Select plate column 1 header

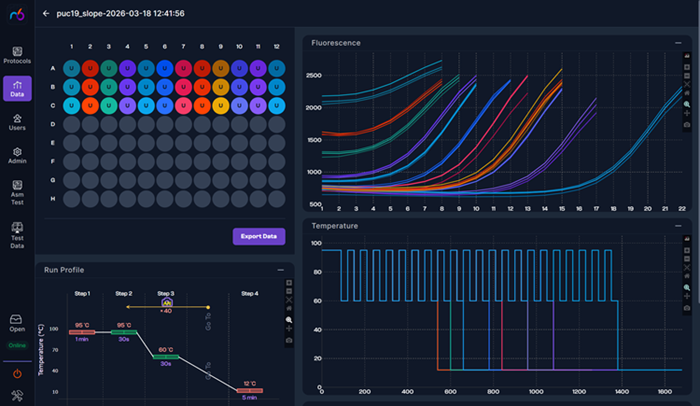tap(71, 46)
